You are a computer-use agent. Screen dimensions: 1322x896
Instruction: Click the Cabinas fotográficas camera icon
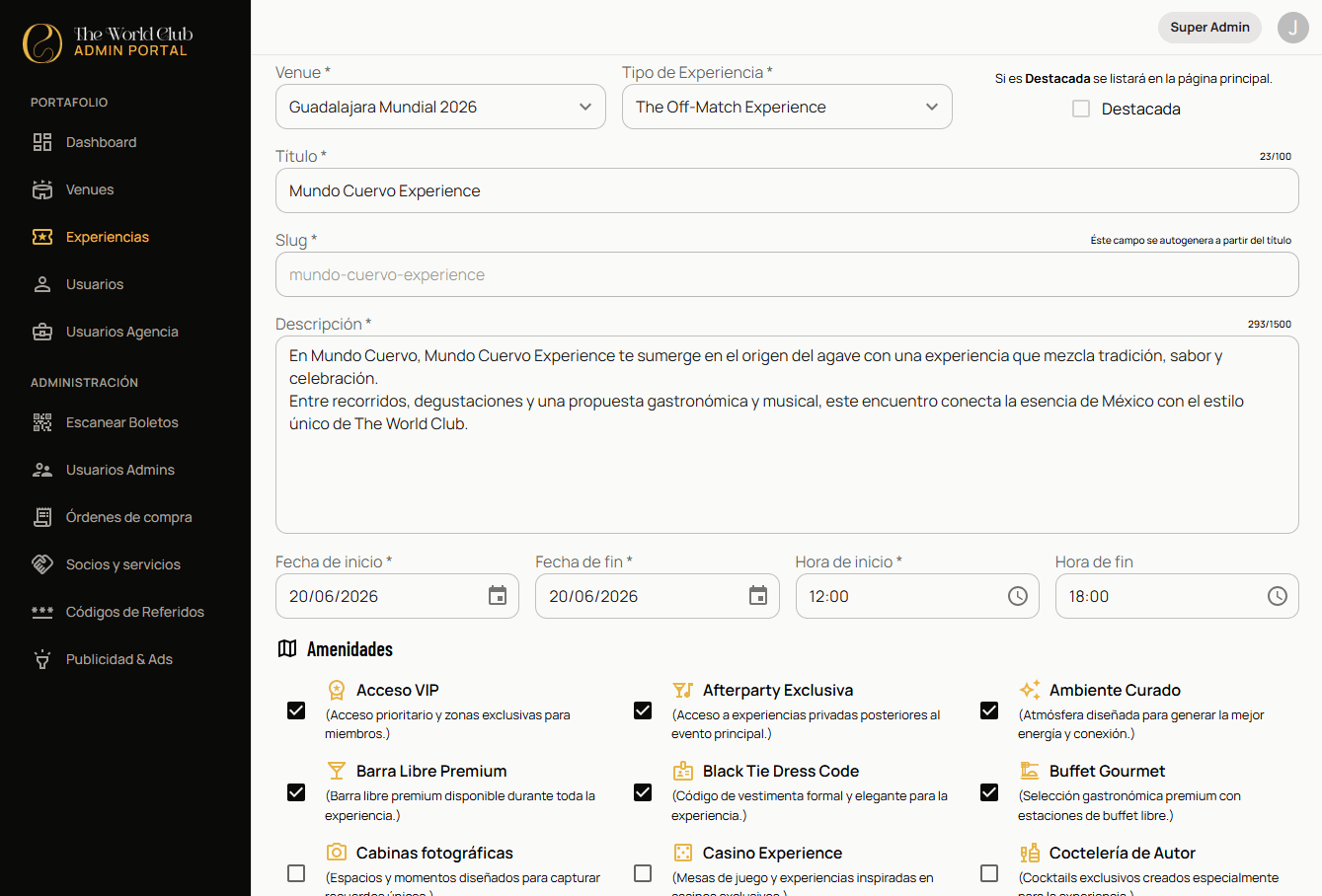coord(337,852)
